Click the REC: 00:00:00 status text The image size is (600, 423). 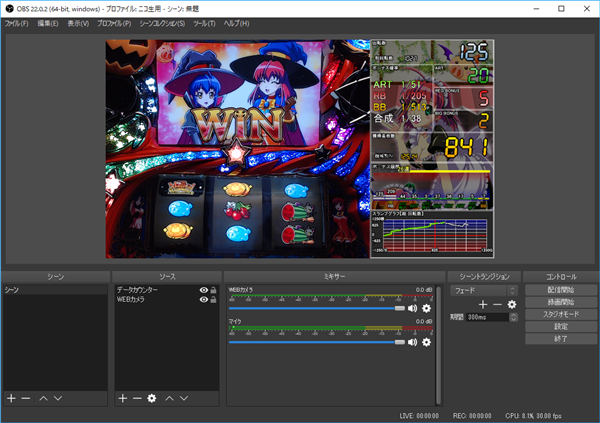coord(472,416)
